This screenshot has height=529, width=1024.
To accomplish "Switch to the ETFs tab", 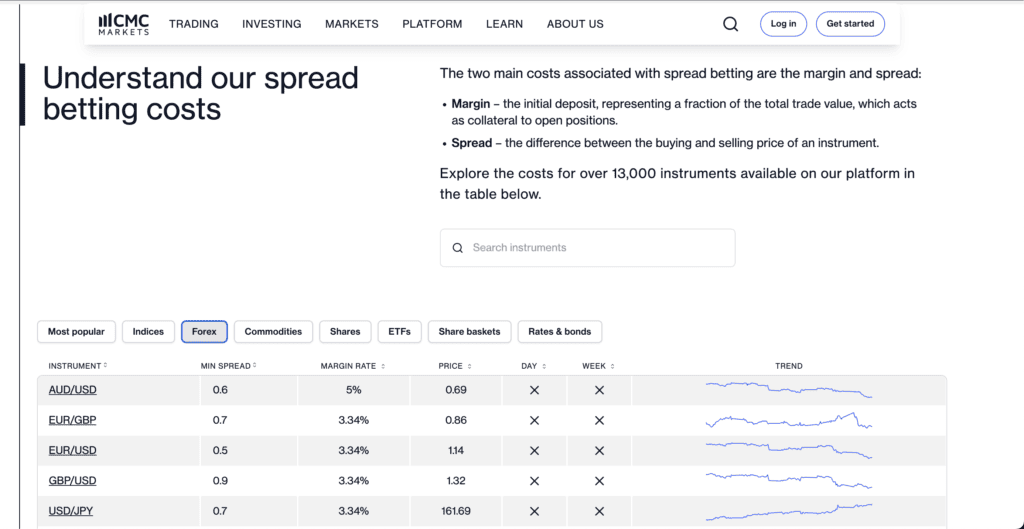I will click(x=400, y=332).
